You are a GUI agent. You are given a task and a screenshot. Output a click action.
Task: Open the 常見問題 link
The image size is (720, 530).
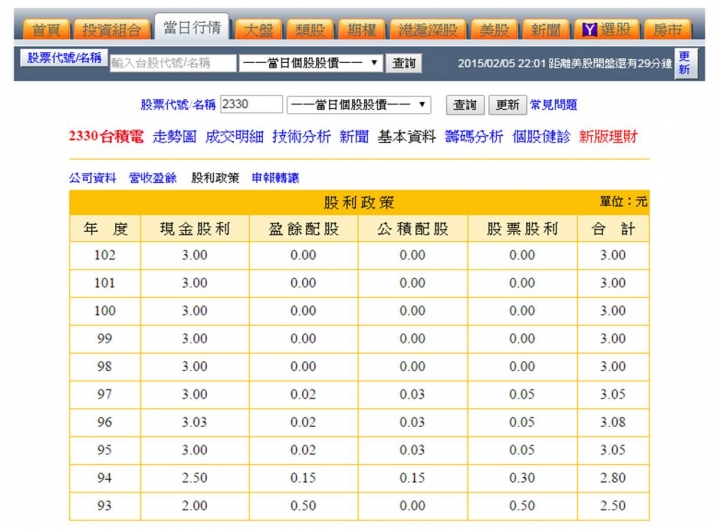click(x=553, y=105)
